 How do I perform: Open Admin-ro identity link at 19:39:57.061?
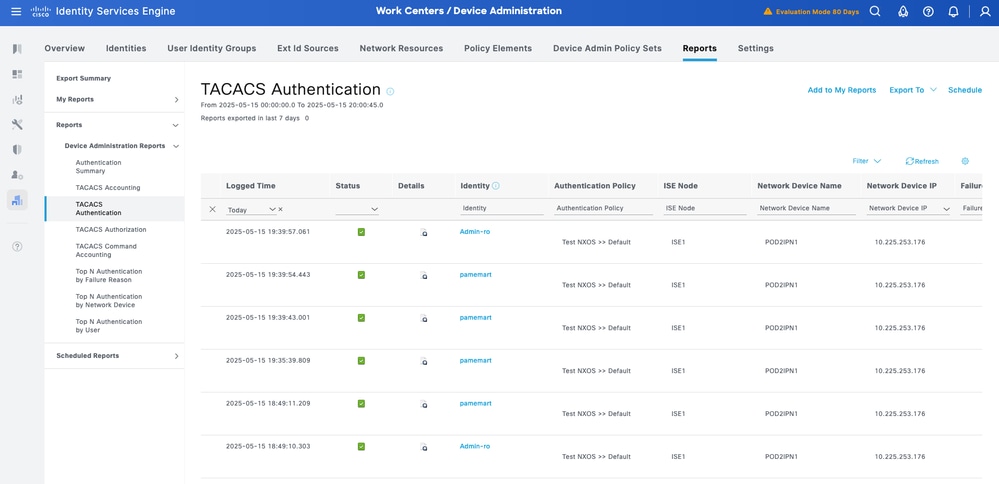(475, 232)
